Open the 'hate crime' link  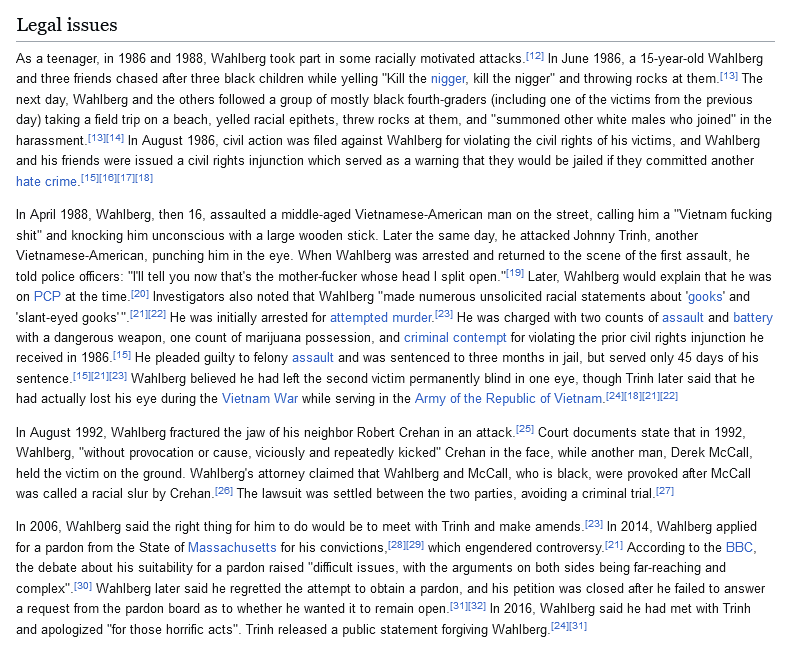click(45, 181)
